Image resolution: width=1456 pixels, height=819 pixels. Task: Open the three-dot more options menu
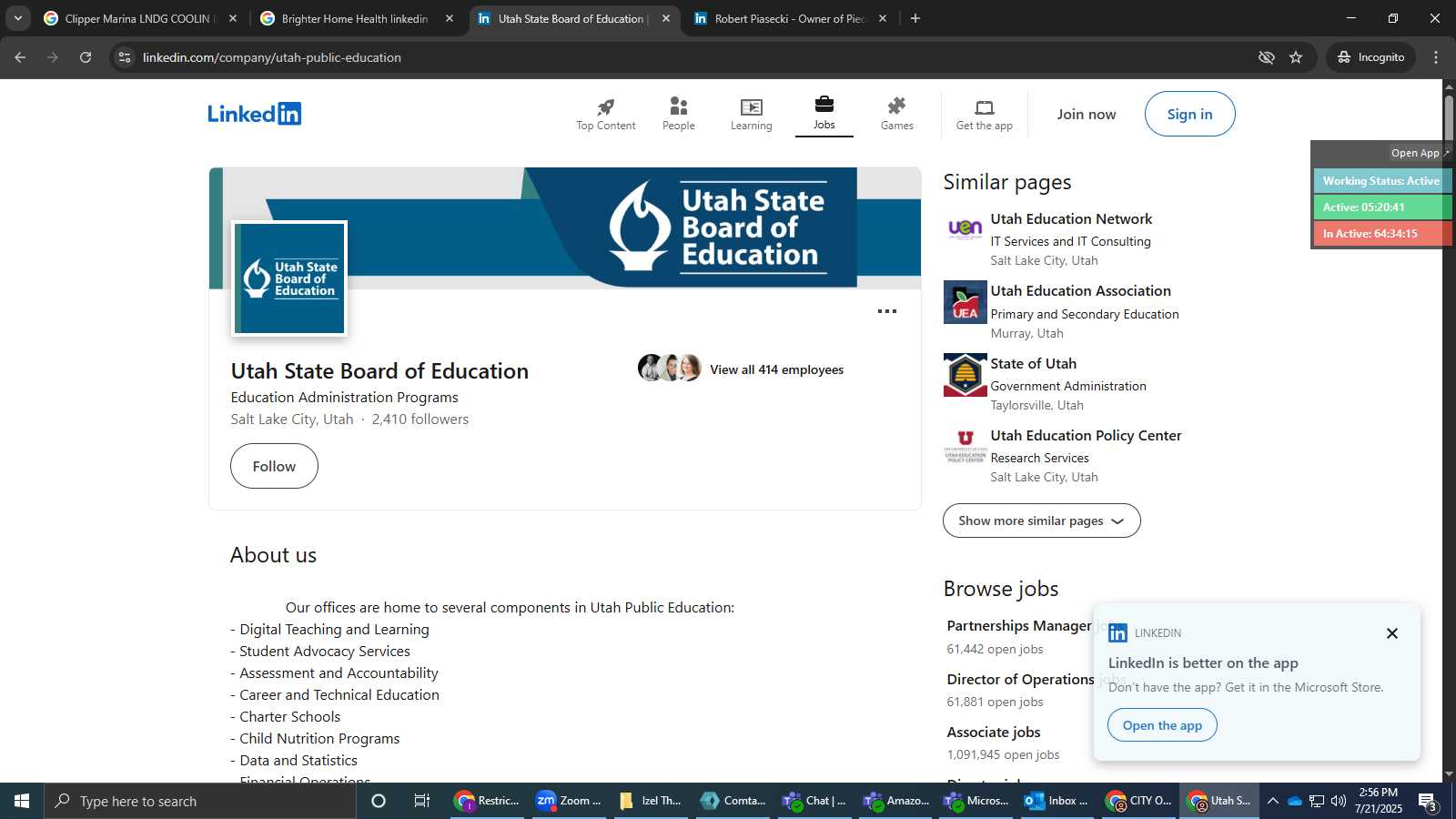pyautogui.click(x=886, y=311)
